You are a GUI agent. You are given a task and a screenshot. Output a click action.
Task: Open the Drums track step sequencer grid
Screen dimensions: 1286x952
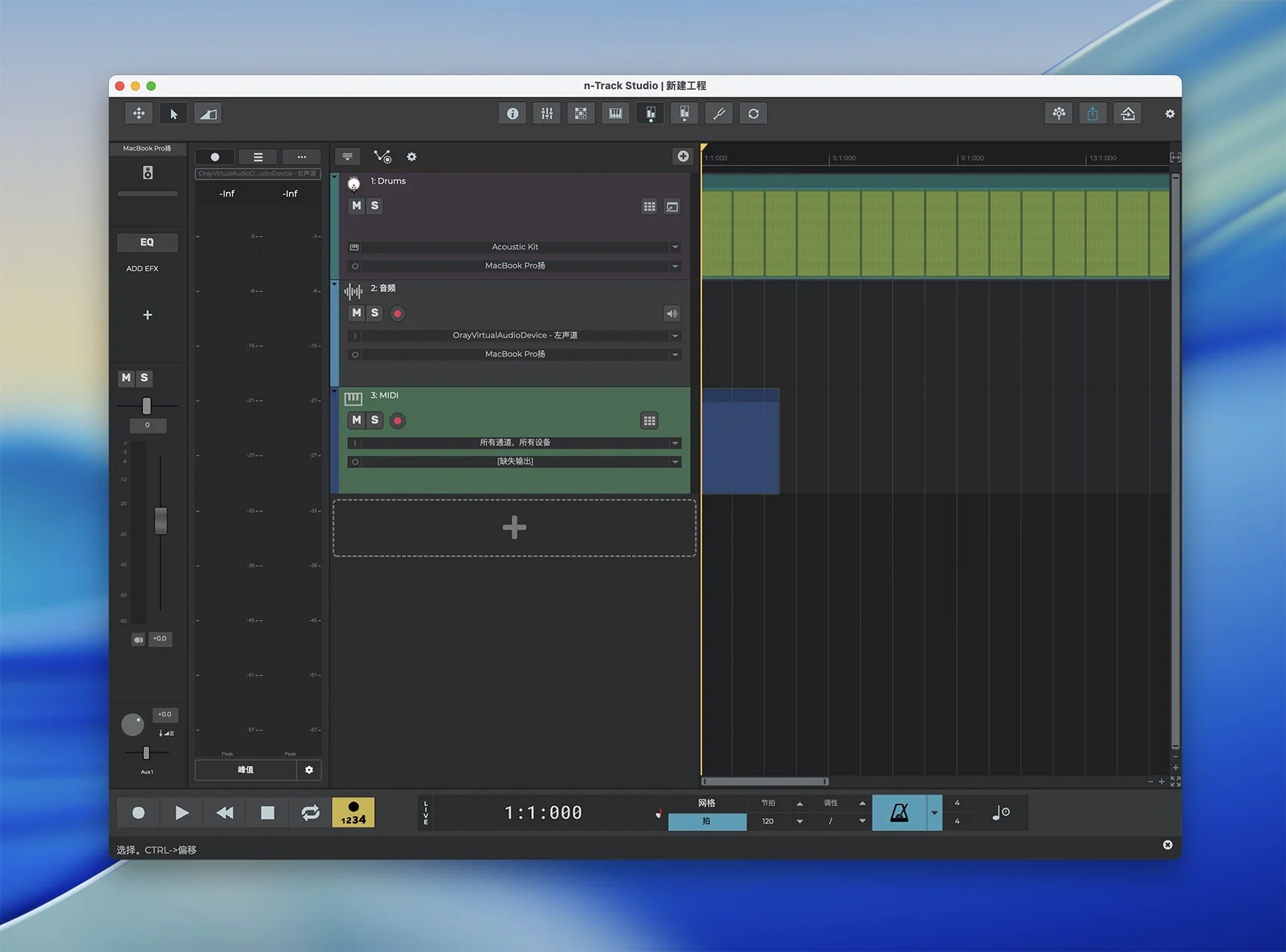click(x=649, y=206)
